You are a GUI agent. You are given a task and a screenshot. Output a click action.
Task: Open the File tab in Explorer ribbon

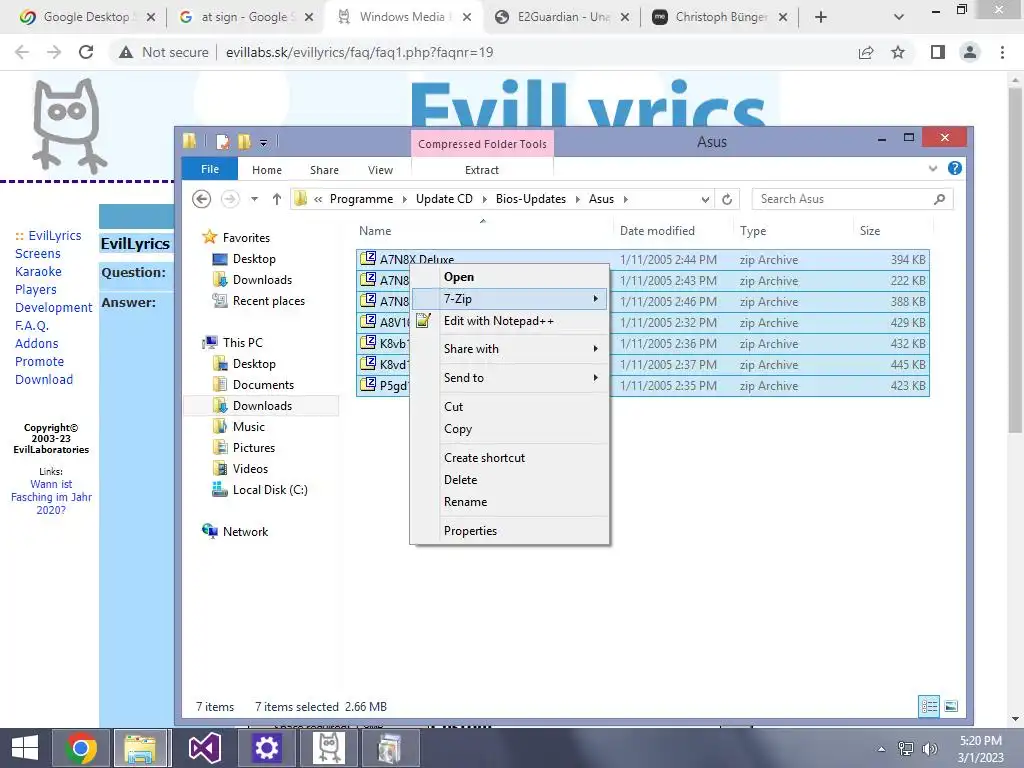point(210,169)
